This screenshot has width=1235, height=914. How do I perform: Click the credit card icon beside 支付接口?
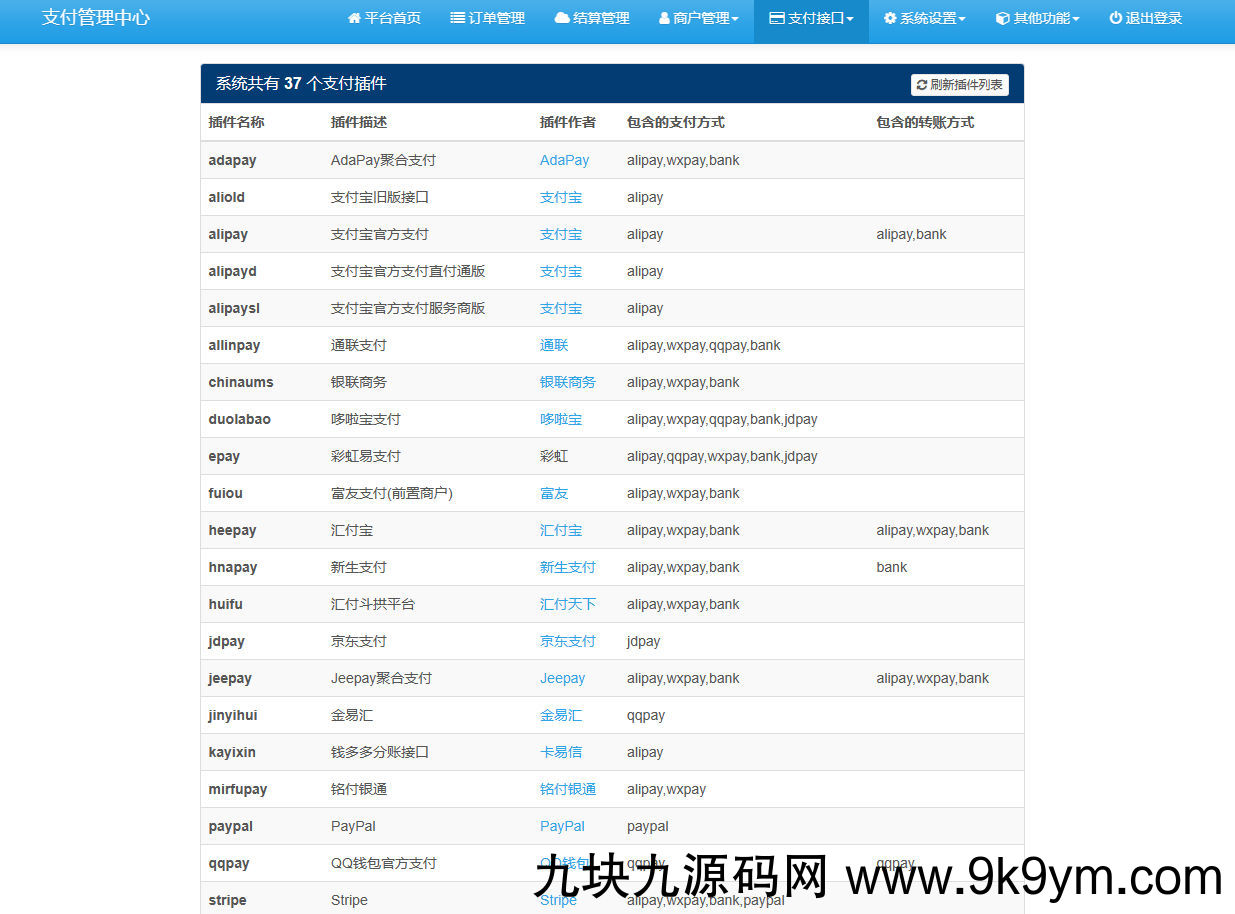pyautogui.click(x=777, y=18)
